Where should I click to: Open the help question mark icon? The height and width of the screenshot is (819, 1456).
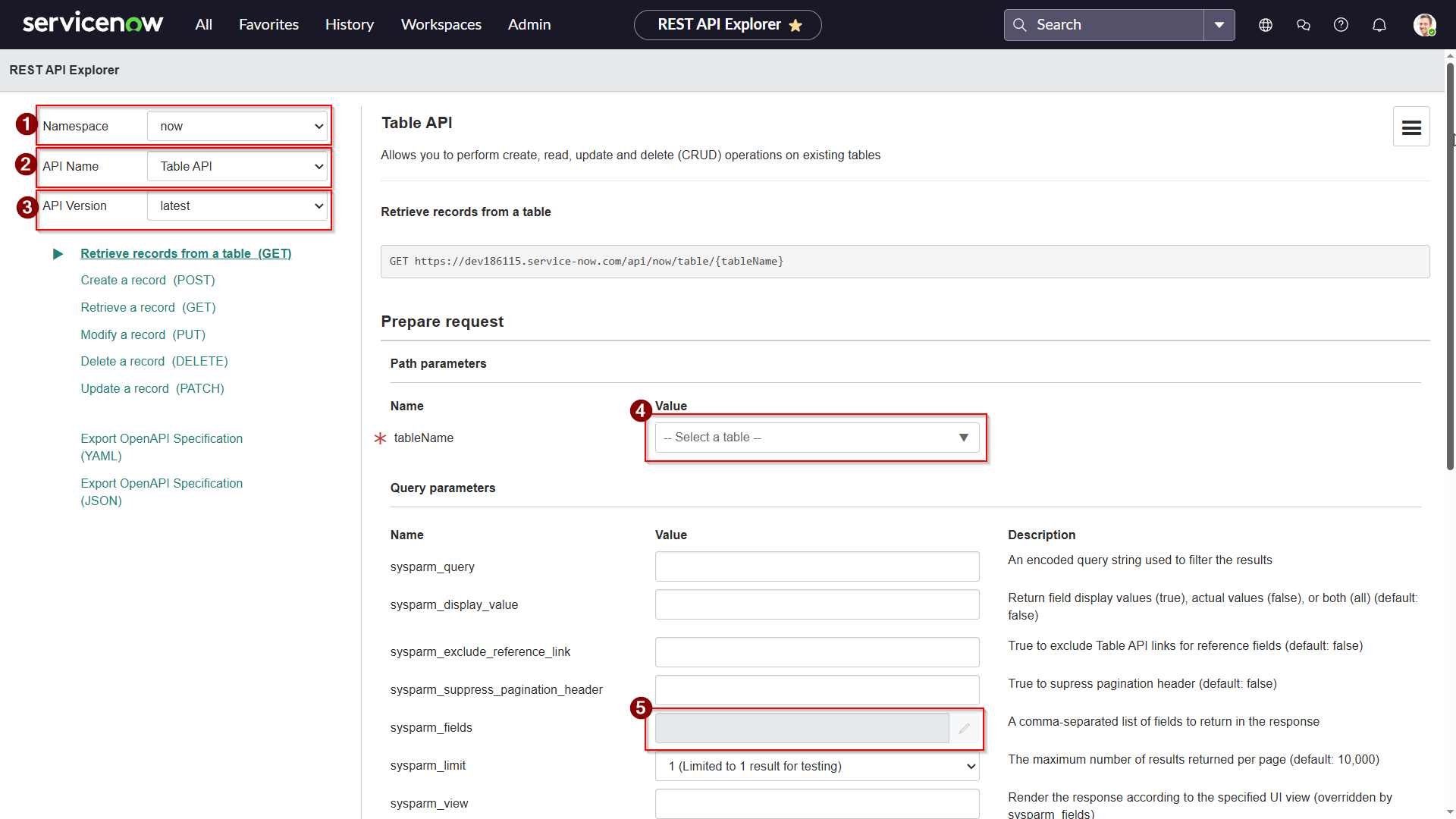click(x=1341, y=25)
